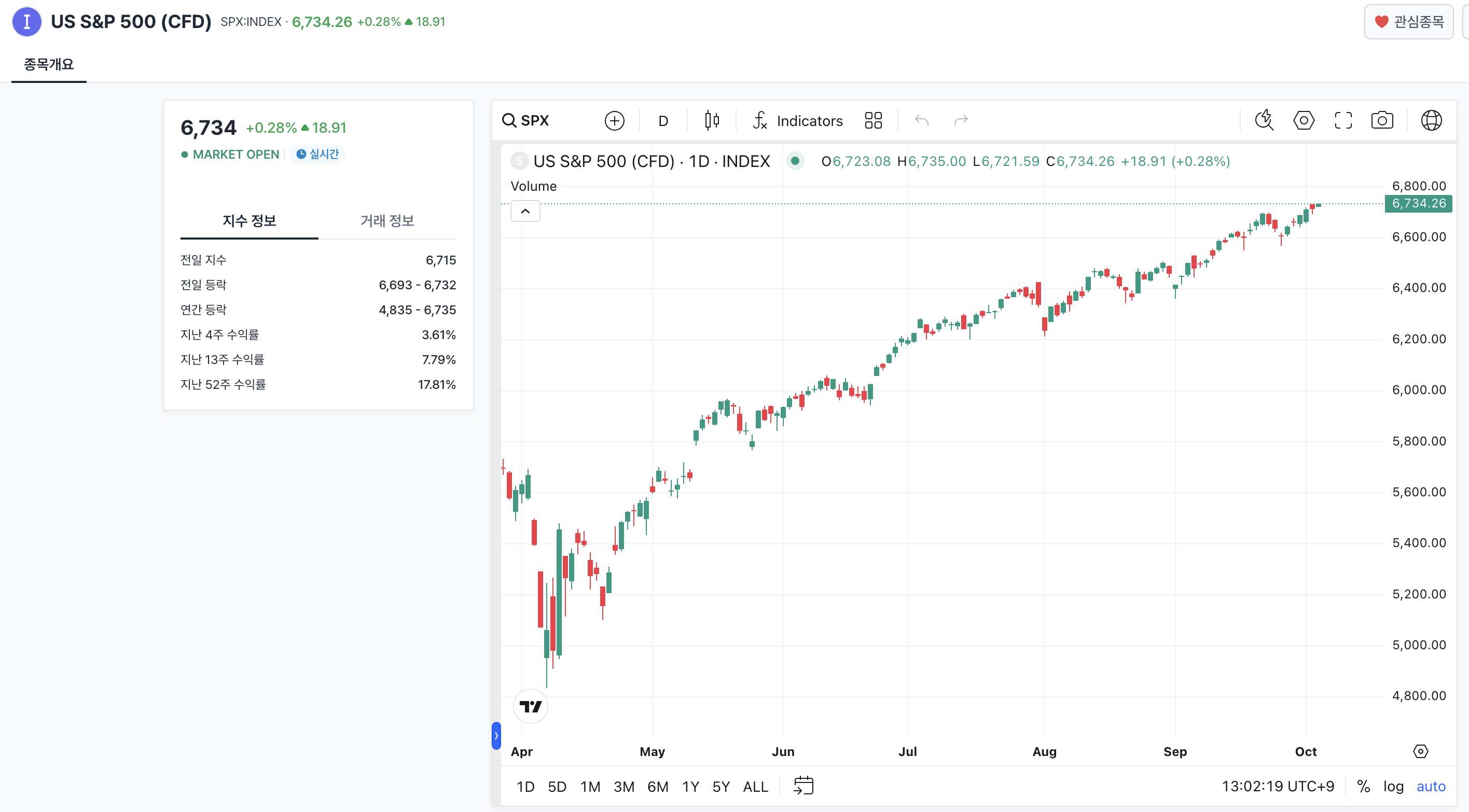Click the SPX:INDEX ticker text in header
Image resolution: width=1469 pixels, height=812 pixels.
coord(251,22)
